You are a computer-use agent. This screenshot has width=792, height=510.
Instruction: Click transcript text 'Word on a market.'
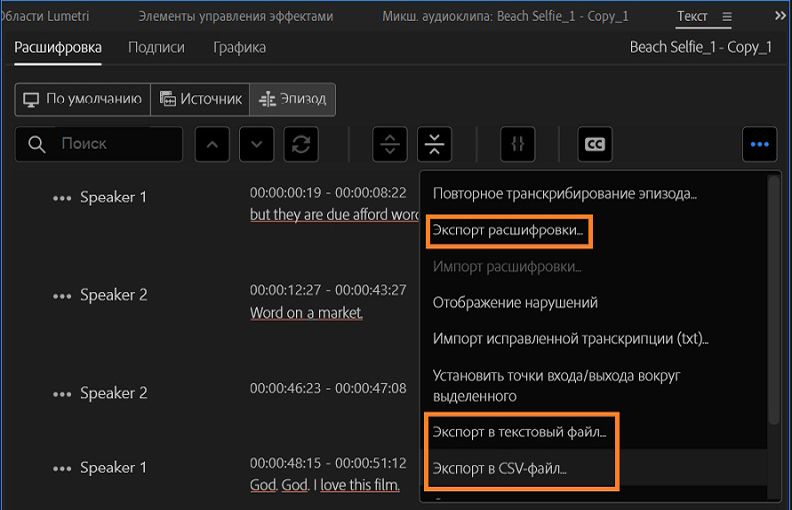pyautogui.click(x=306, y=313)
